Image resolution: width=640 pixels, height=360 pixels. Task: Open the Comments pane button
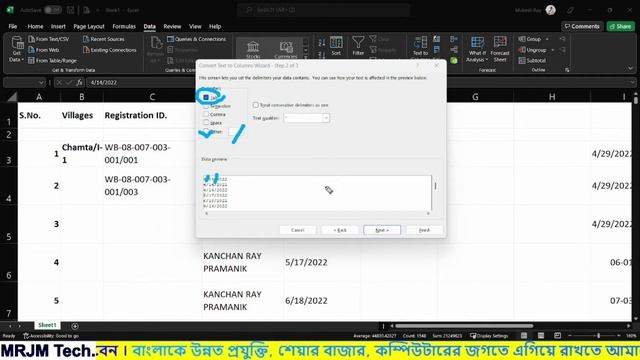[582, 26]
